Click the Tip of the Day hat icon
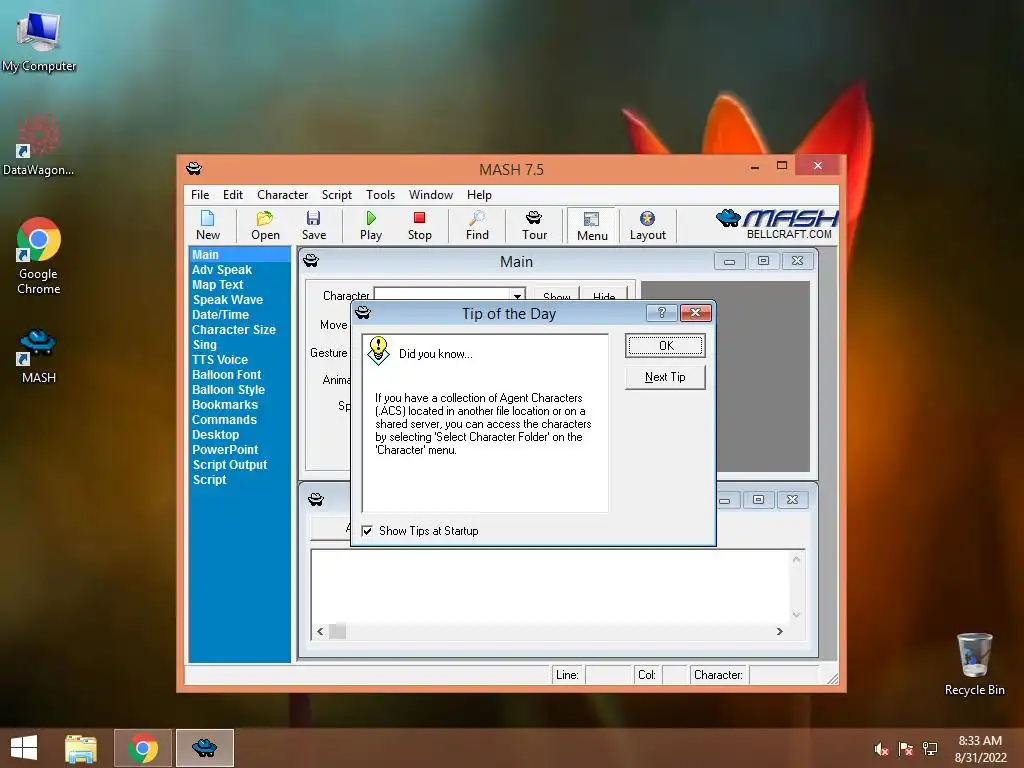Image resolution: width=1024 pixels, height=768 pixels. pos(363,313)
